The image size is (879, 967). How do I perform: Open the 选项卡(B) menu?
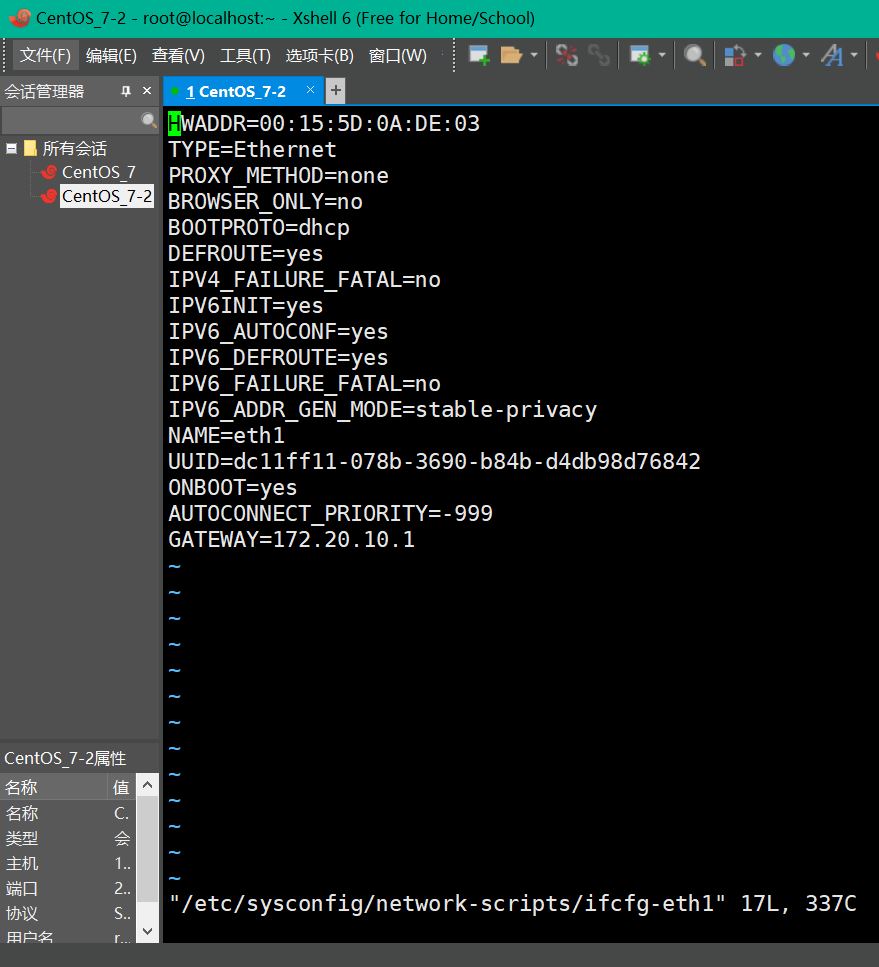pos(320,56)
